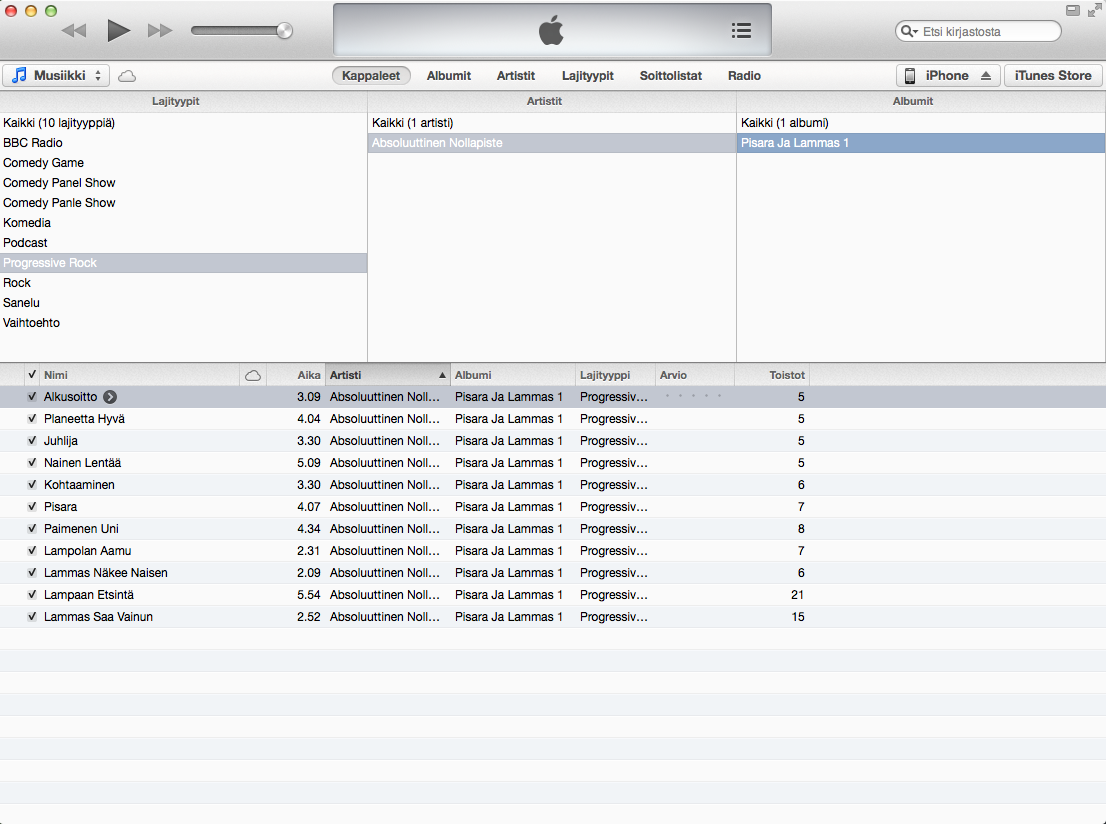Open the search options magnifier dropdown
The height and width of the screenshot is (824, 1106).
[909, 32]
